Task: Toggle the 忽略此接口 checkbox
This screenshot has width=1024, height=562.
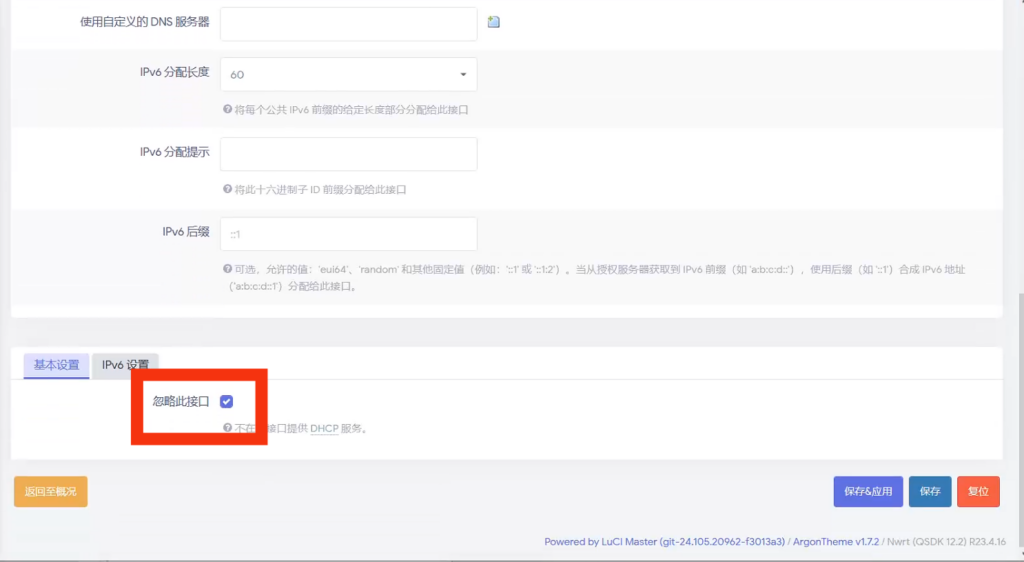Action: coord(226,401)
